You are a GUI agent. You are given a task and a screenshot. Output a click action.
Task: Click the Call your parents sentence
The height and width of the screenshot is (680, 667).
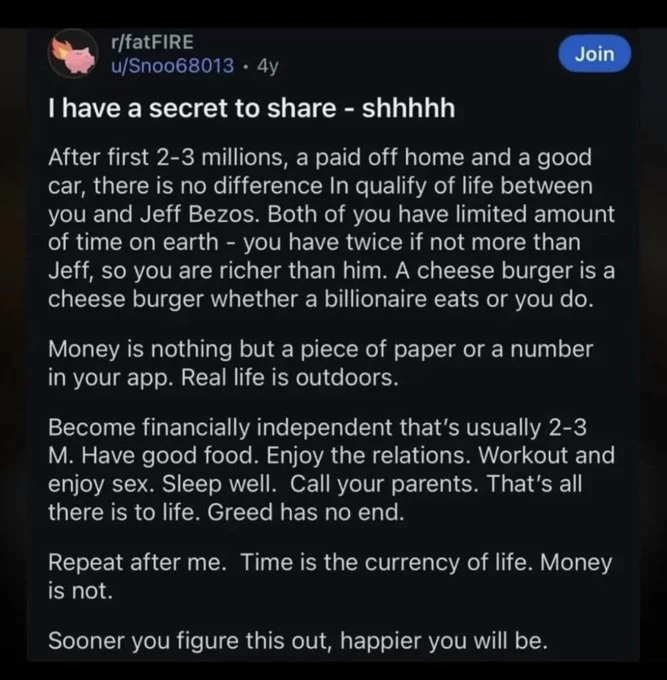tap(384, 484)
